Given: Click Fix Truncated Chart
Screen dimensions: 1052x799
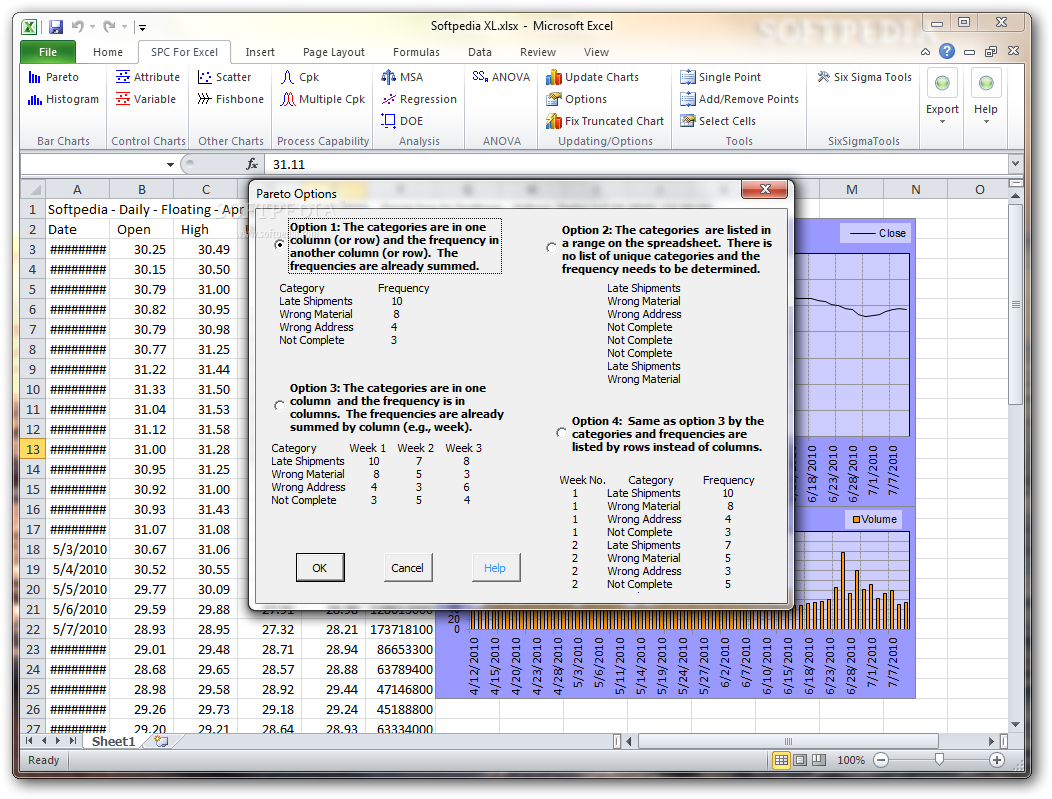Looking at the screenshot, I should pos(604,121).
